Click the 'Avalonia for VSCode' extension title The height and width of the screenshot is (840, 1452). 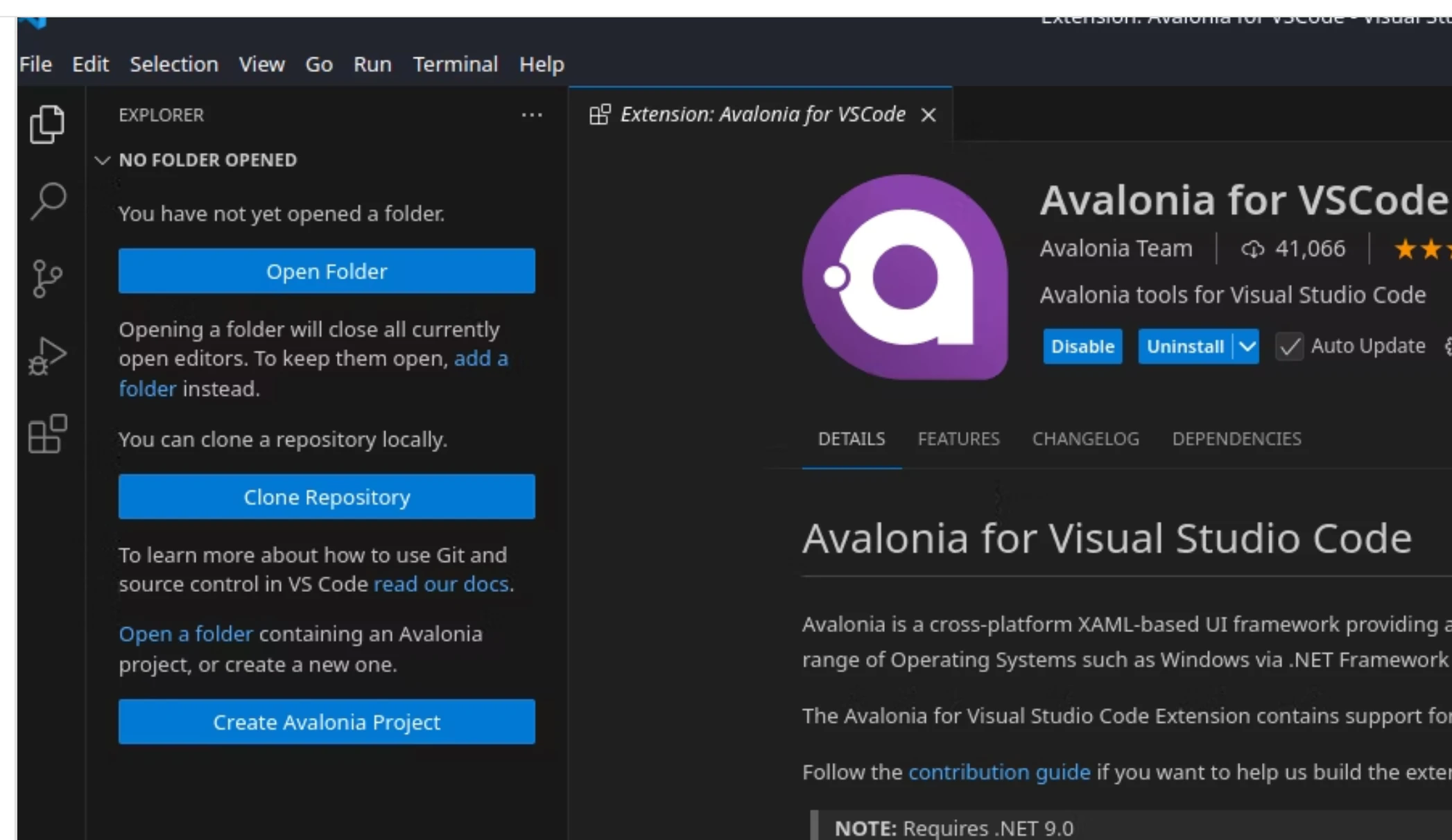point(1245,200)
